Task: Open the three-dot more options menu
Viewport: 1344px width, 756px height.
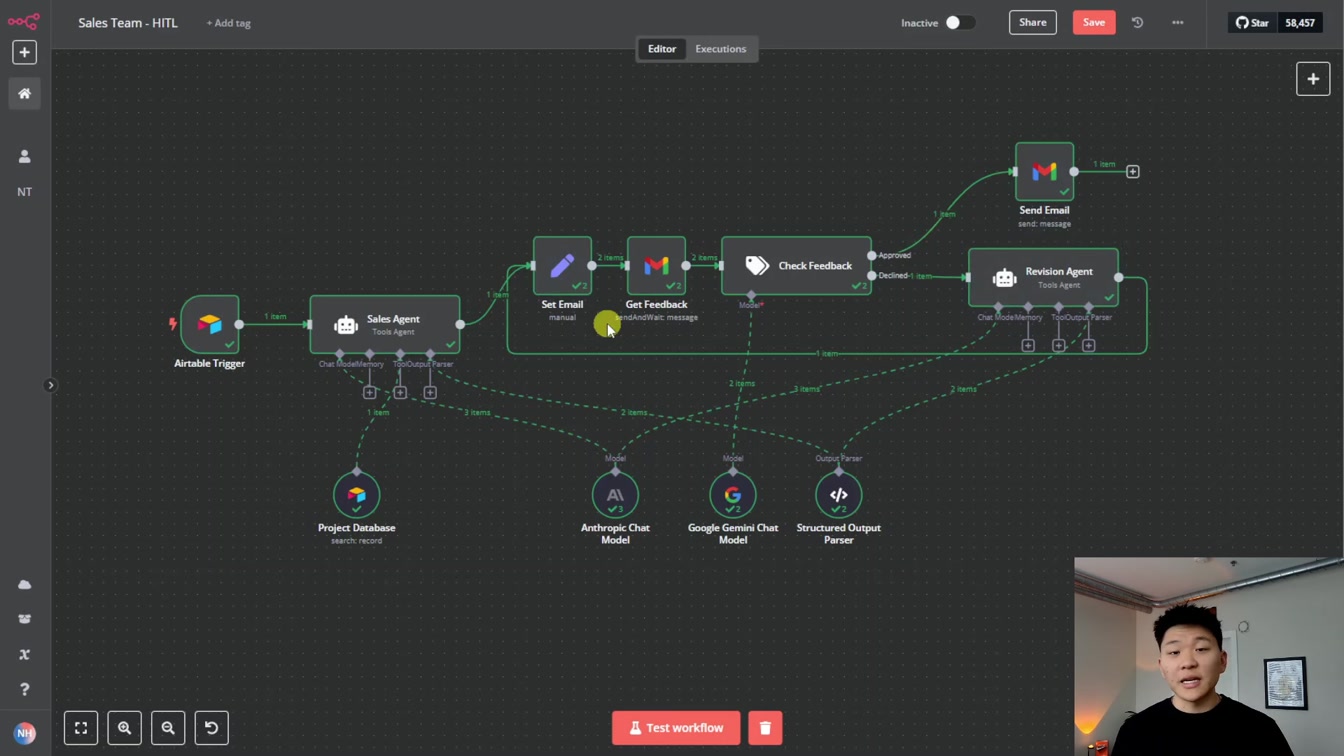Action: (x=1177, y=22)
